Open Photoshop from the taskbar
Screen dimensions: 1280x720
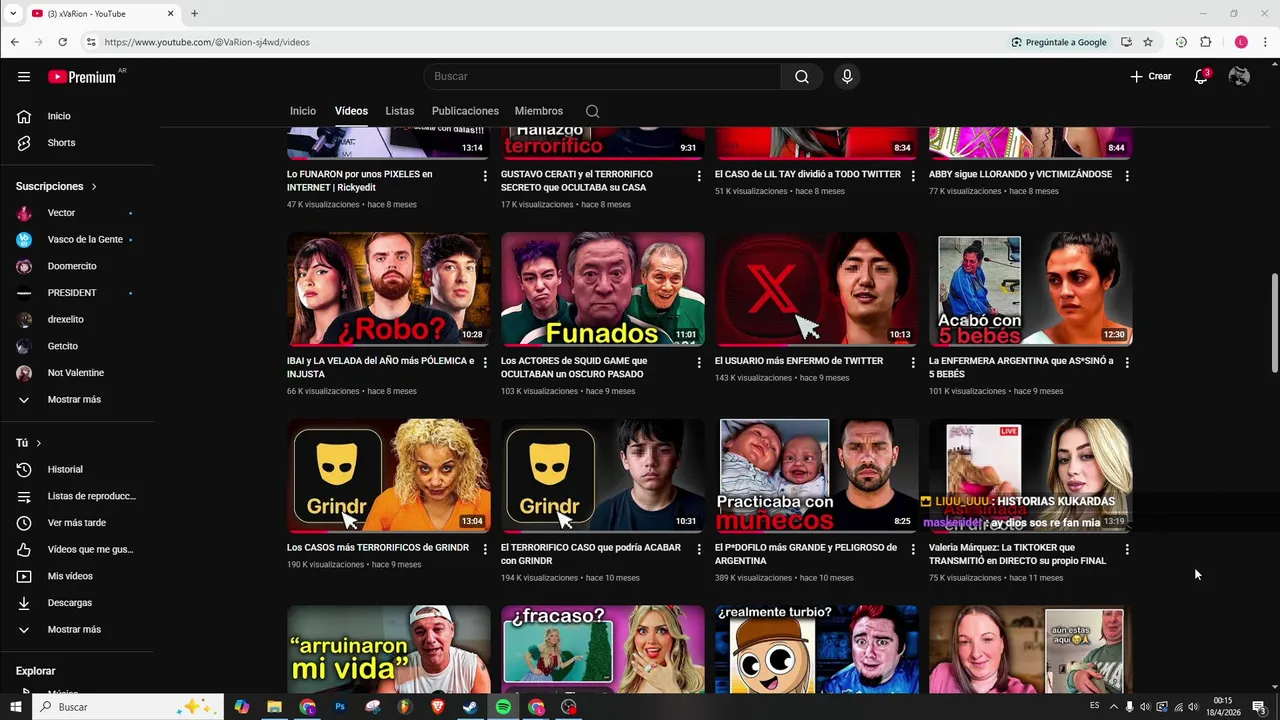click(x=340, y=707)
